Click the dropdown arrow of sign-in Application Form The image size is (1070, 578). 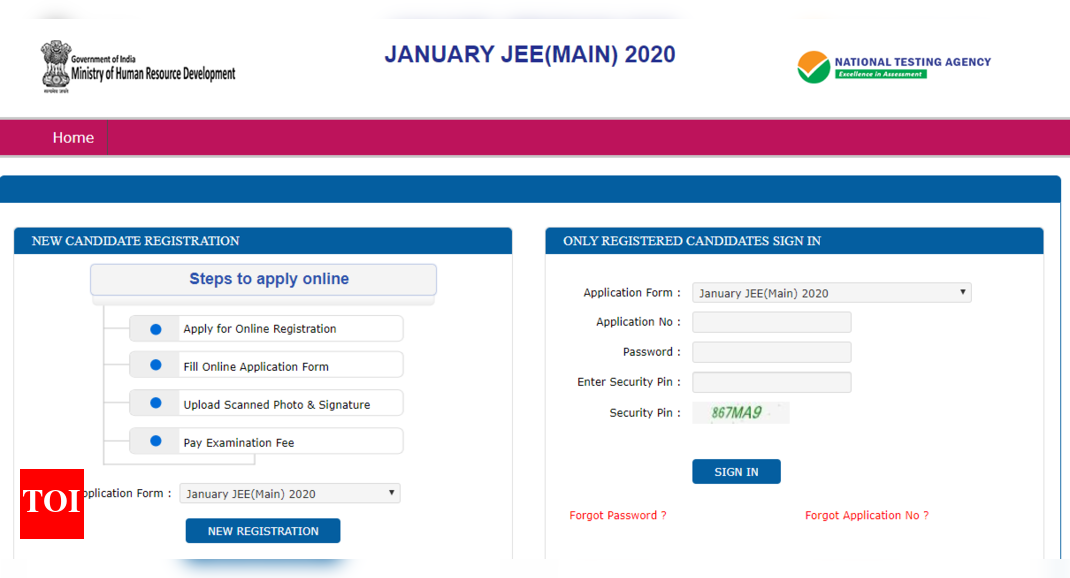pos(962,292)
